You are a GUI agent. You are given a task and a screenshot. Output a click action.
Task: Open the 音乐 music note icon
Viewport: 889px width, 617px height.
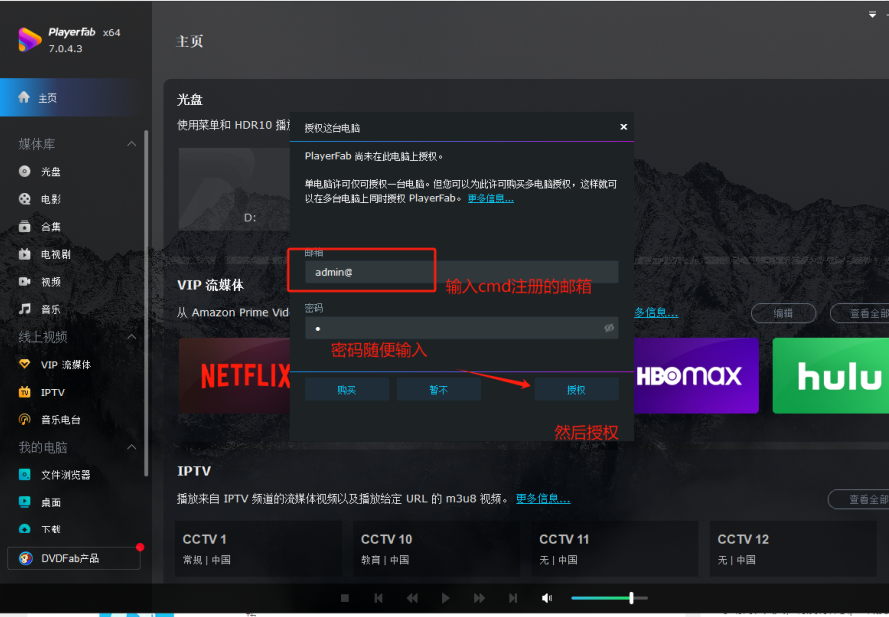coord(24,308)
